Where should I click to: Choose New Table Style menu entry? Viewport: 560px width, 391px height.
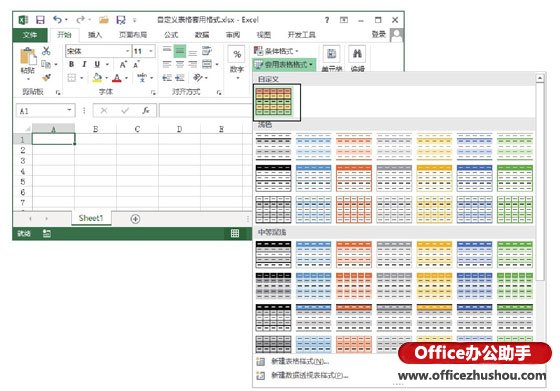[x=300, y=361]
